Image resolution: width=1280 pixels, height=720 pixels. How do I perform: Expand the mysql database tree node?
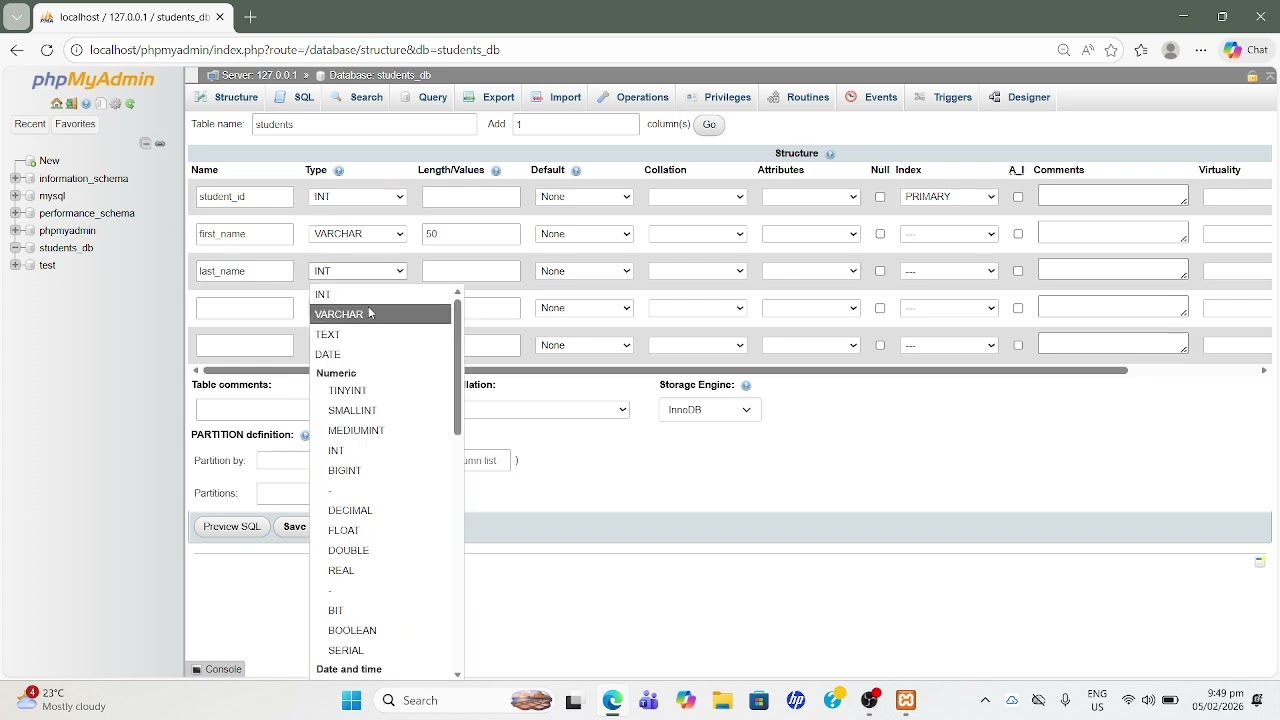click(16, 196)
